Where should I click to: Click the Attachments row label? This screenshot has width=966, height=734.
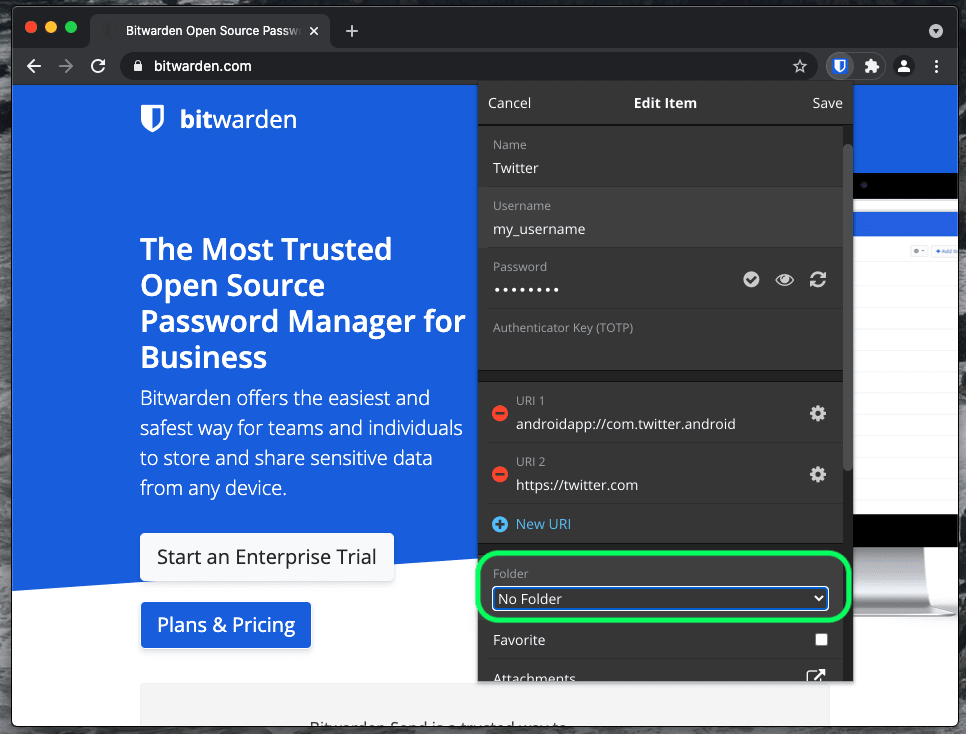tap(534, 677)
